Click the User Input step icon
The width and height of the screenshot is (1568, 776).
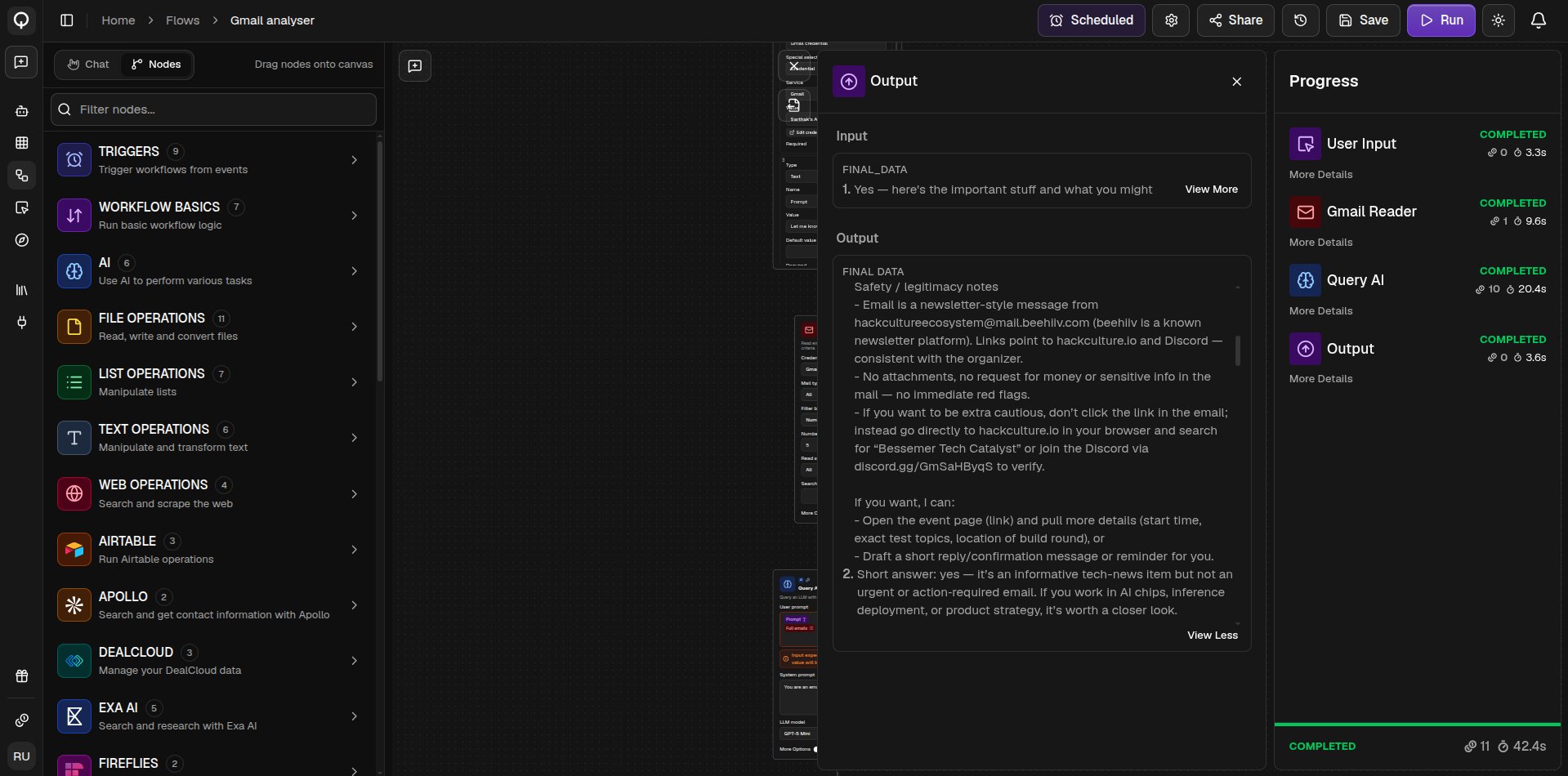click(x=1306, y=144)
